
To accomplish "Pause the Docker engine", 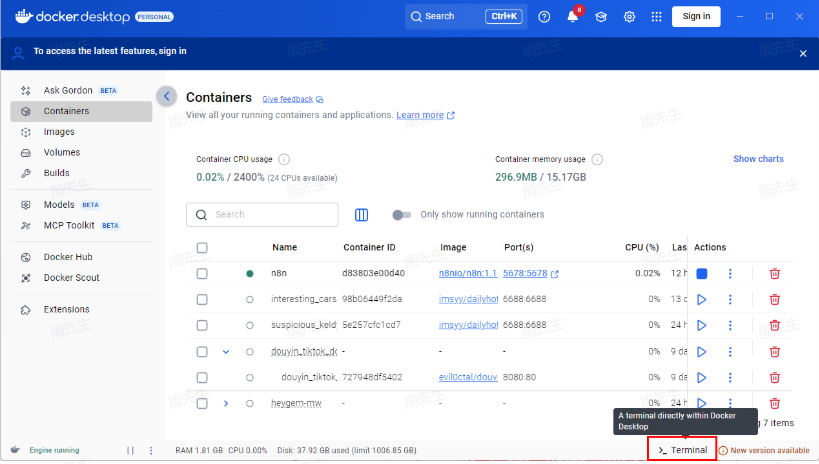I will coord(130,450).
